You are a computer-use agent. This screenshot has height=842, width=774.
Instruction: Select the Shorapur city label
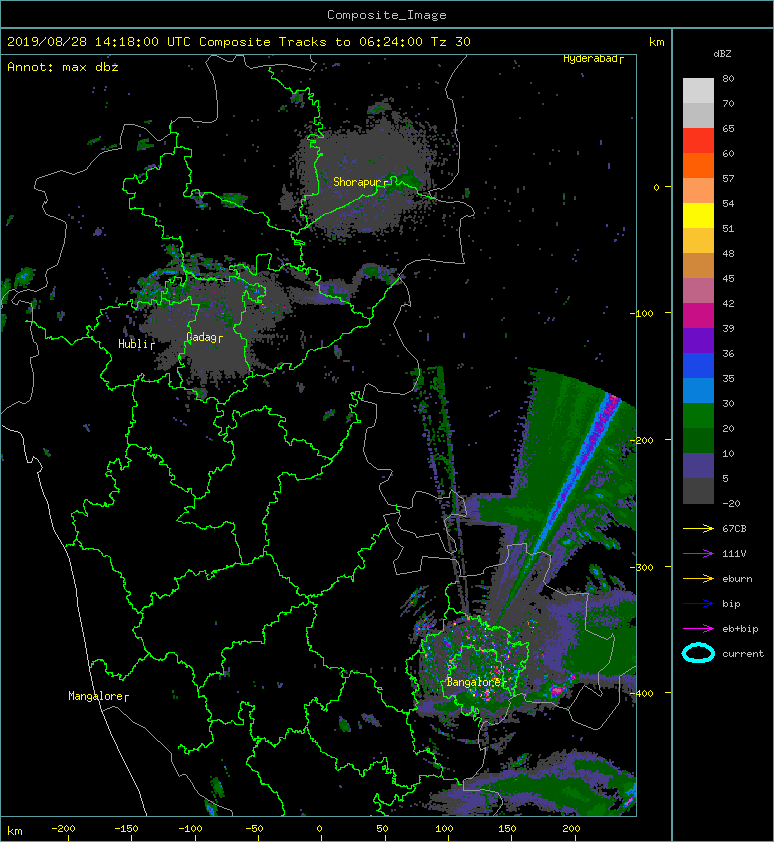[360, 182]
